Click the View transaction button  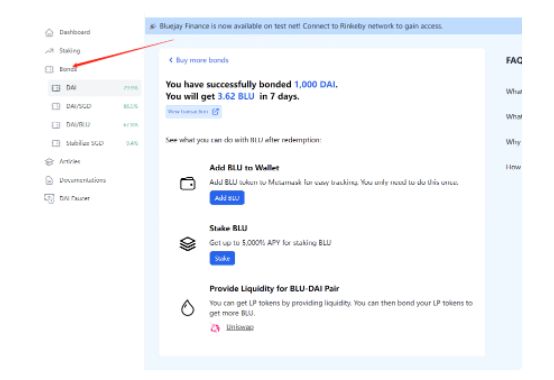click(x=193, y=112)
